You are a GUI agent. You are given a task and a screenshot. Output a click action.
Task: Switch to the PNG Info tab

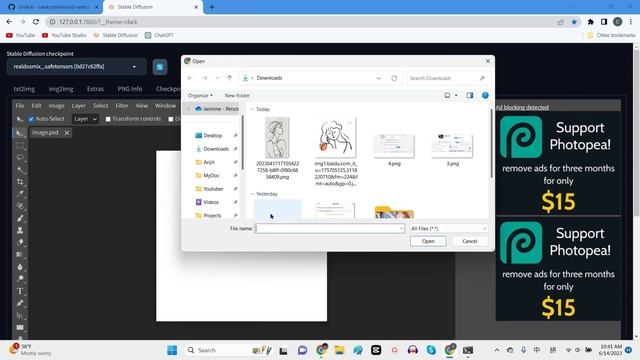point(130,89)
